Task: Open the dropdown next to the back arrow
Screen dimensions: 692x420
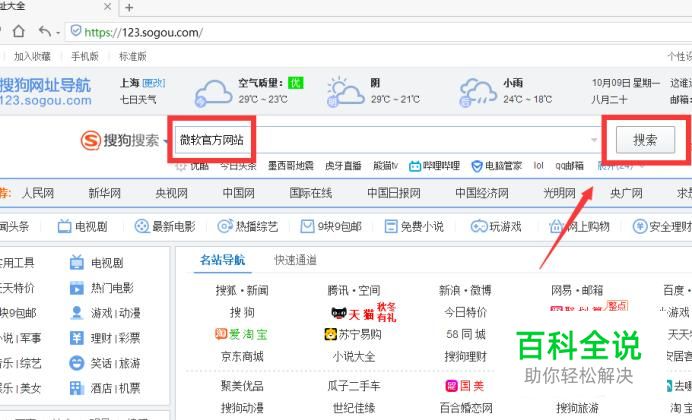Action: click(x=58, y=33)
